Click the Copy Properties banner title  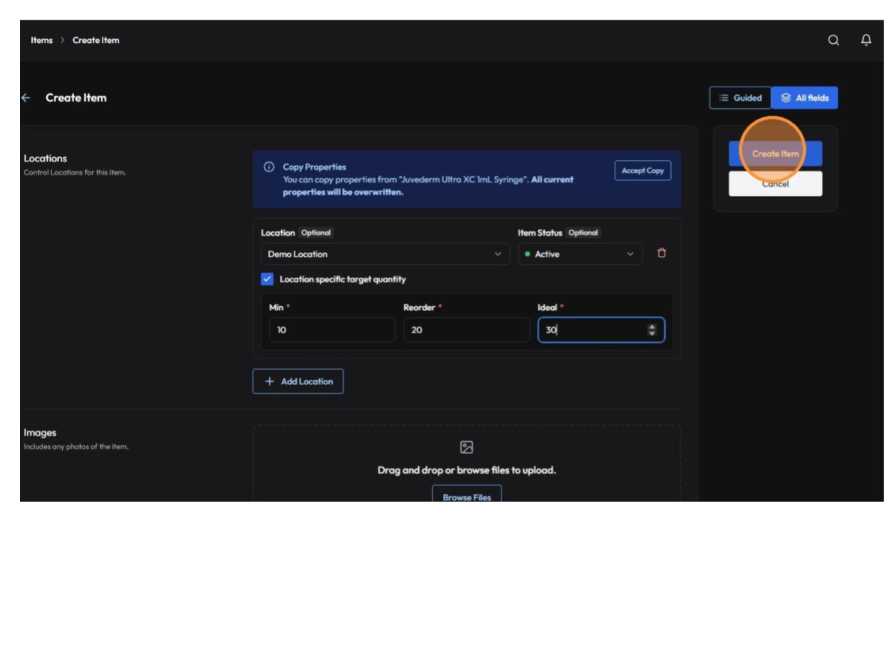pyautogui.click(x=314, y=167)
